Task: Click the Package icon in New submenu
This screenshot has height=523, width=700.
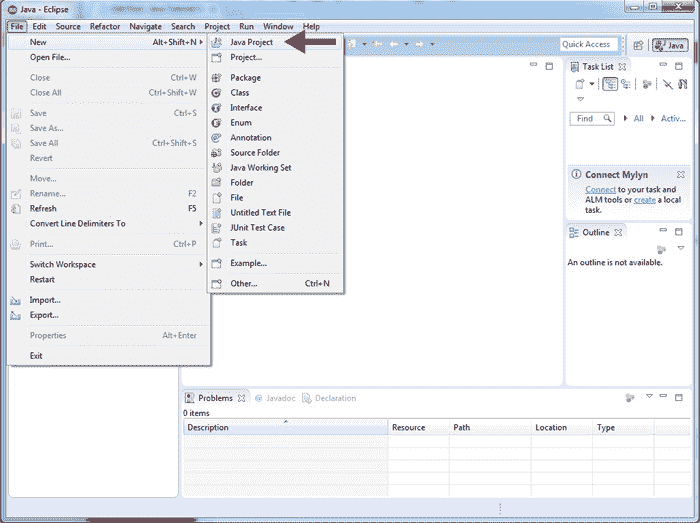Action: pyautogui.click(x=217, y=78)
